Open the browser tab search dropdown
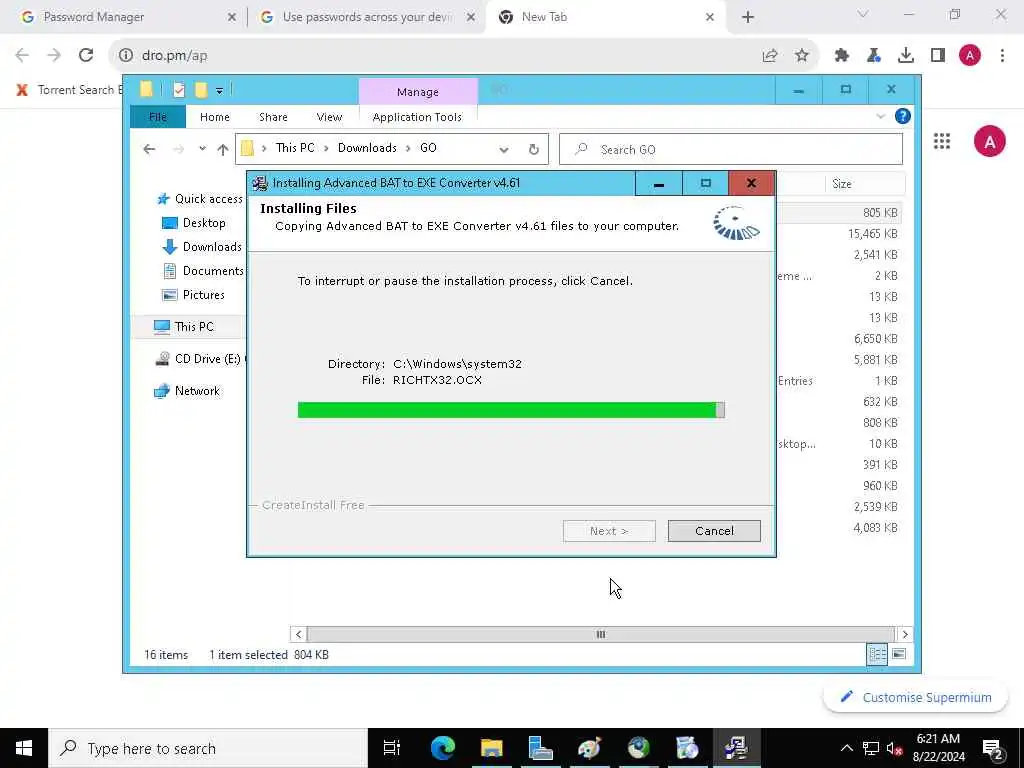 point(863,14)
